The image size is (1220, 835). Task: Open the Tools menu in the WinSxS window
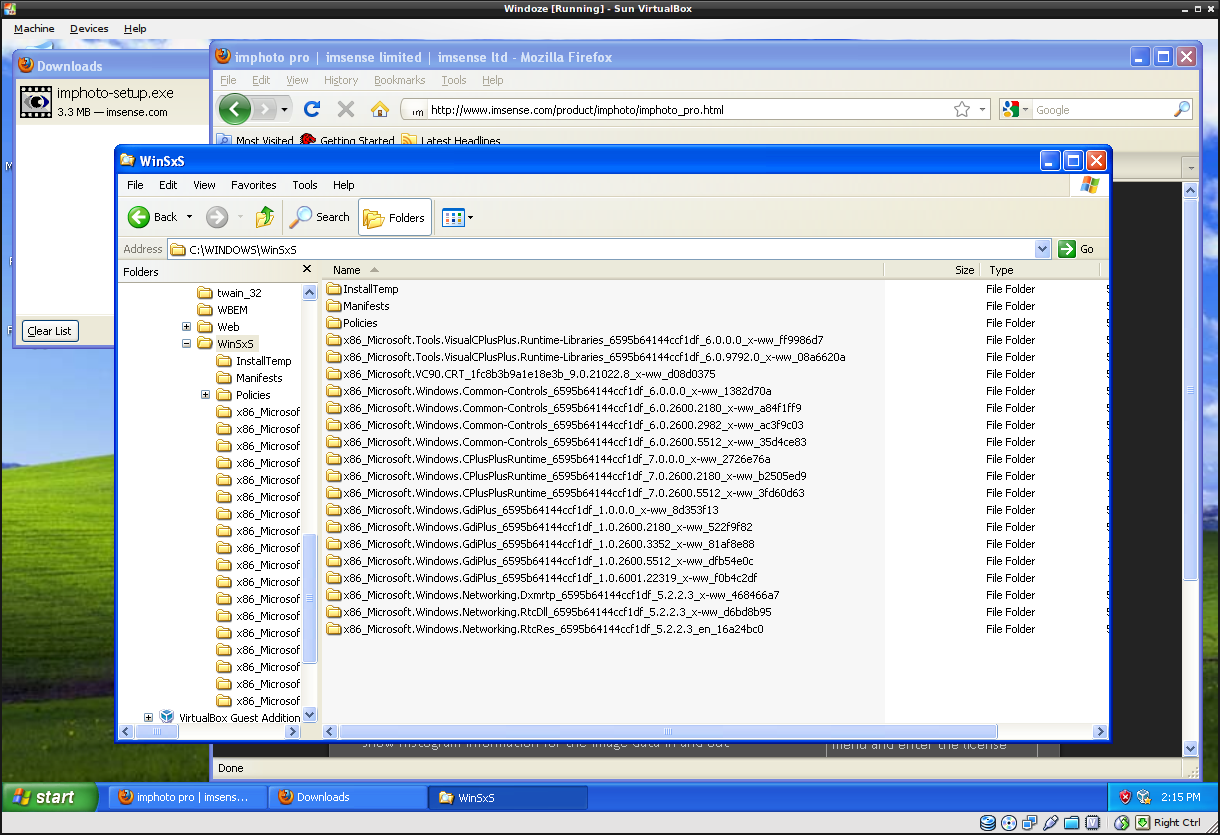coord(305,185)
